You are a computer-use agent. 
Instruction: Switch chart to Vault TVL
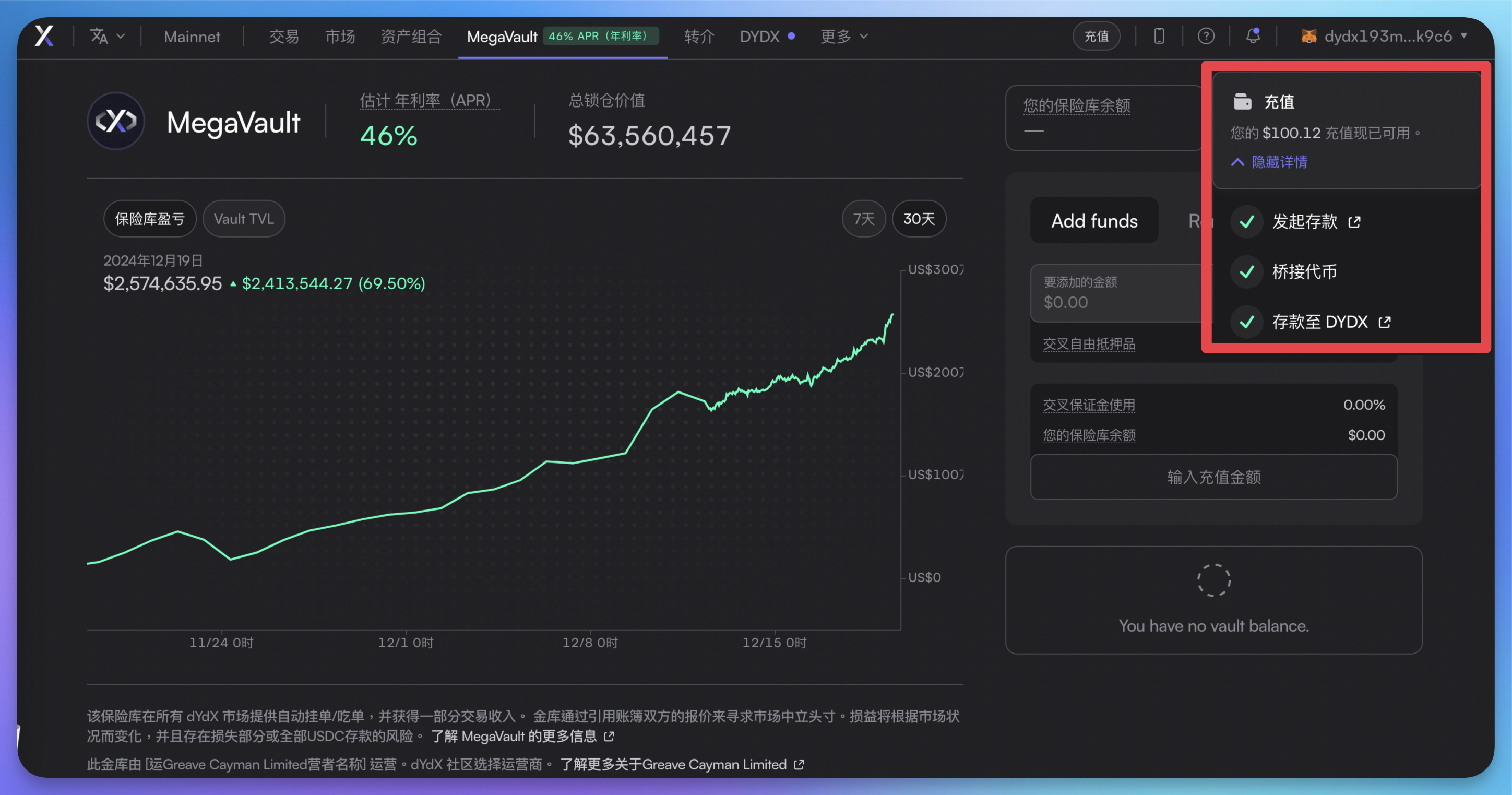tap(244, 219)
